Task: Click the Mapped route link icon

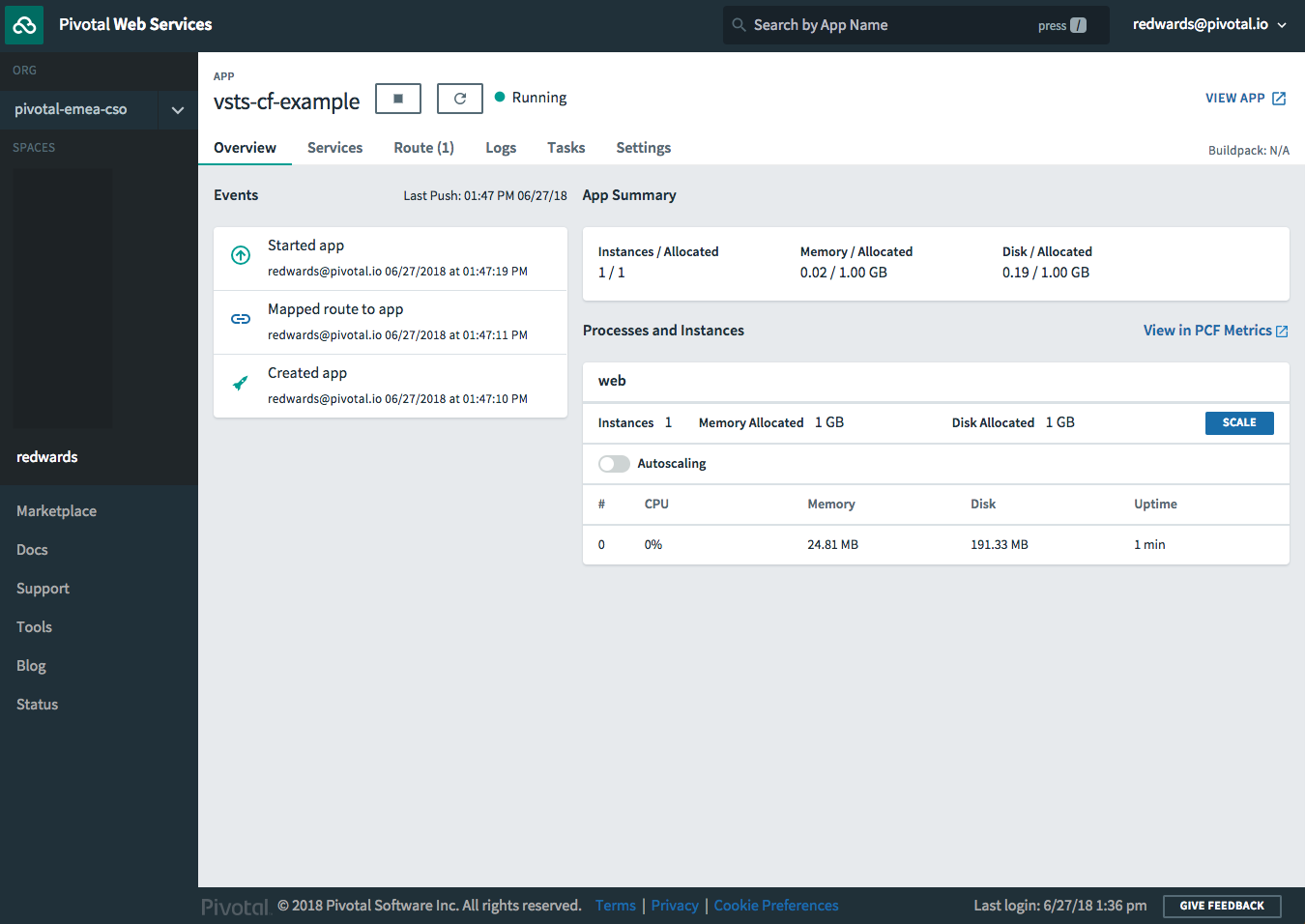Action: pyautogui.click(x=241, y=319)
